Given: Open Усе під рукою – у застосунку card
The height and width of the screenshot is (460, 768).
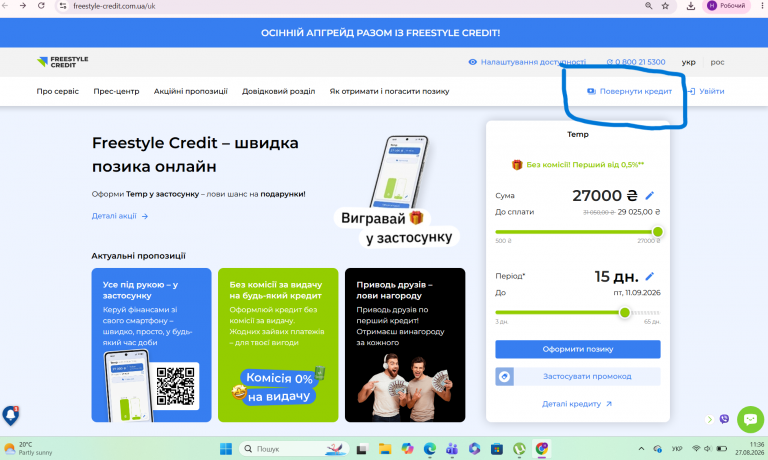Looking at the screenshot, I should tap(151, 345).
